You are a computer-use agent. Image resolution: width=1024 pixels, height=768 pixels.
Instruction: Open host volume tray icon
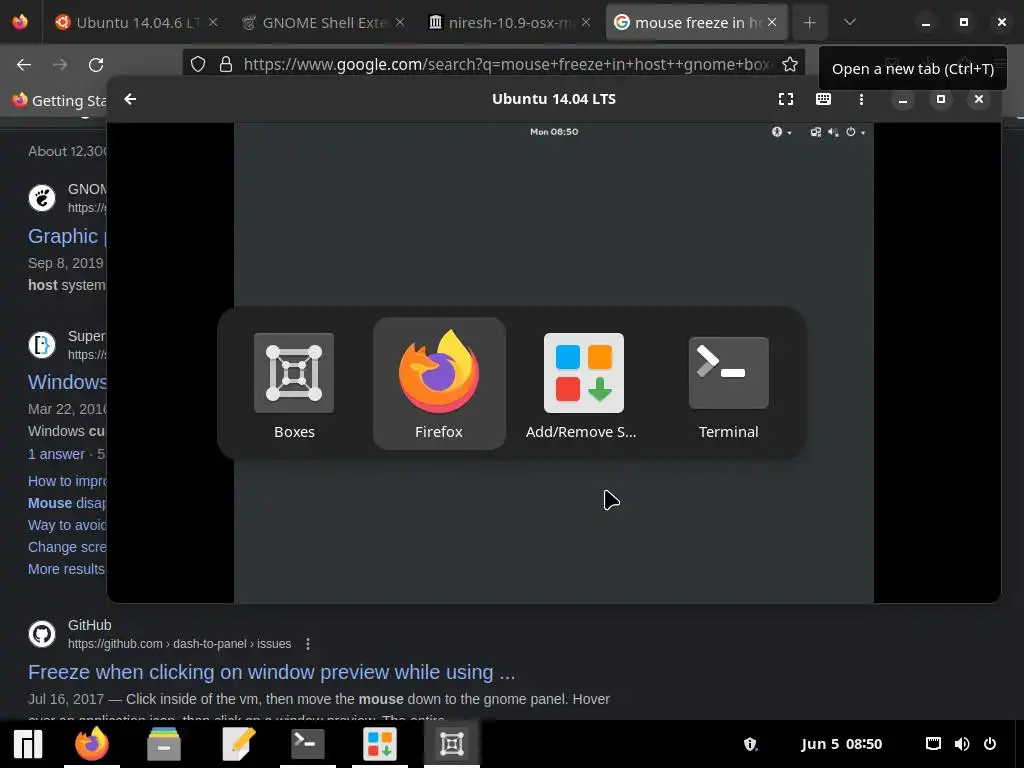click(x=962, y=744)
